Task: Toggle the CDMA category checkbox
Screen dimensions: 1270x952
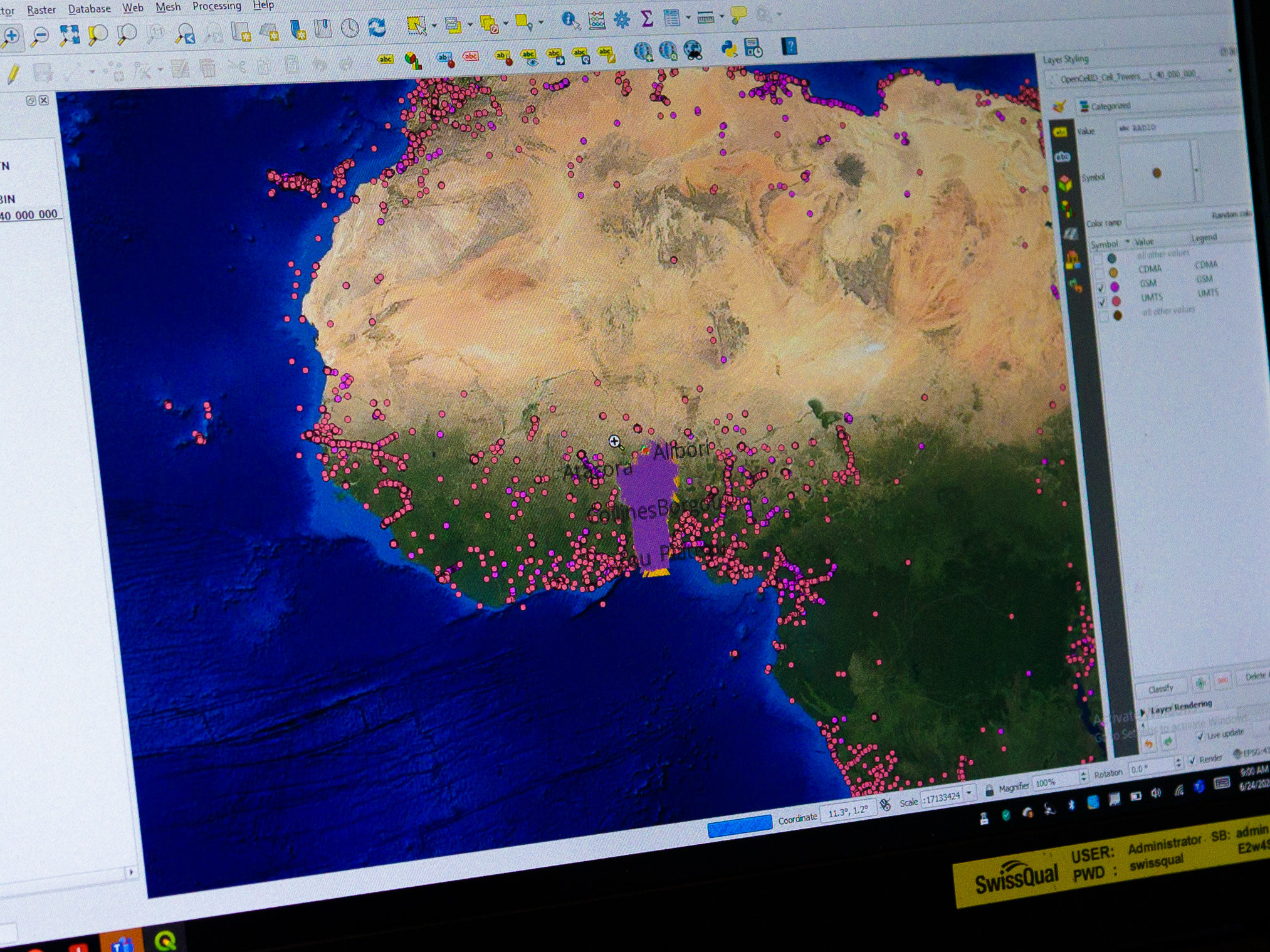Action: pos(1098,273)
